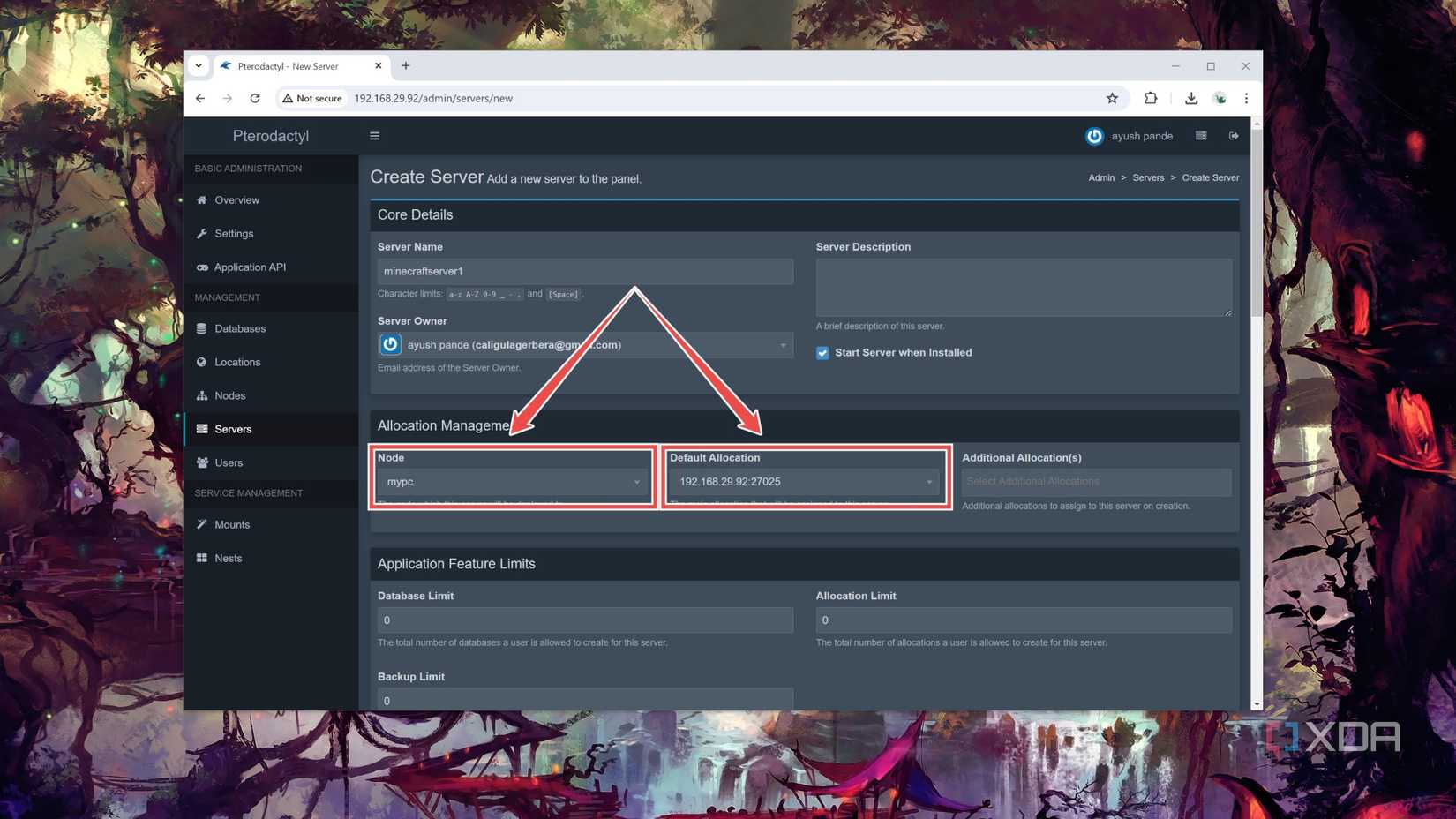
Task: Click the browser profile avatar icon
Action: pyautogui.click(x=1220, y=98)
